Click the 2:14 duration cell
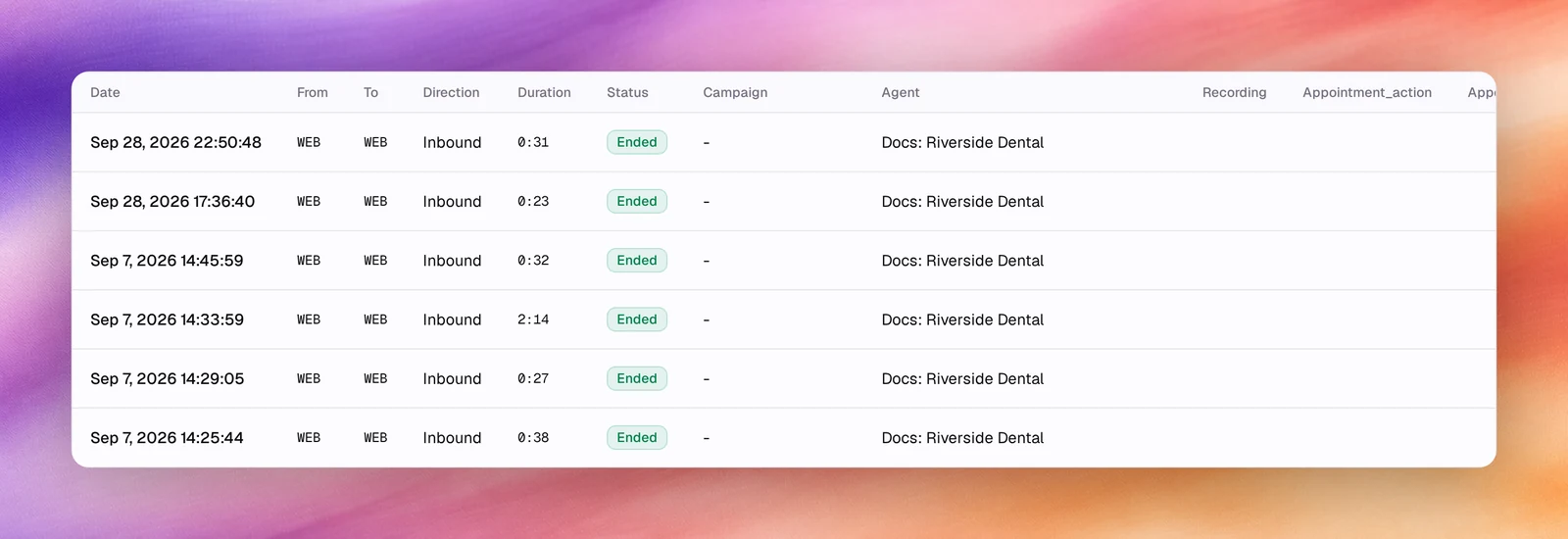 point(533,319)
